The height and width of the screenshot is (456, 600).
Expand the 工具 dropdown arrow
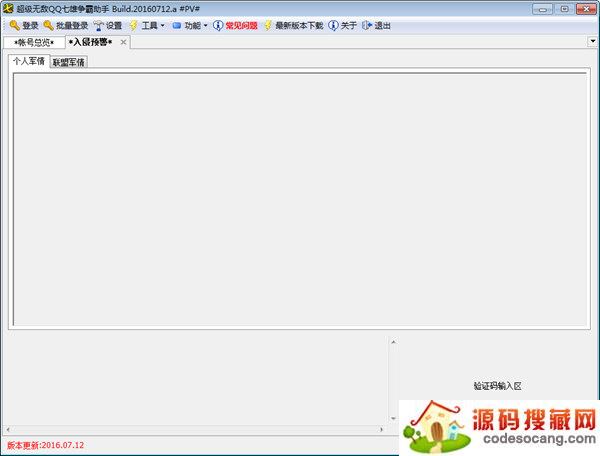(x=163, y=26)
